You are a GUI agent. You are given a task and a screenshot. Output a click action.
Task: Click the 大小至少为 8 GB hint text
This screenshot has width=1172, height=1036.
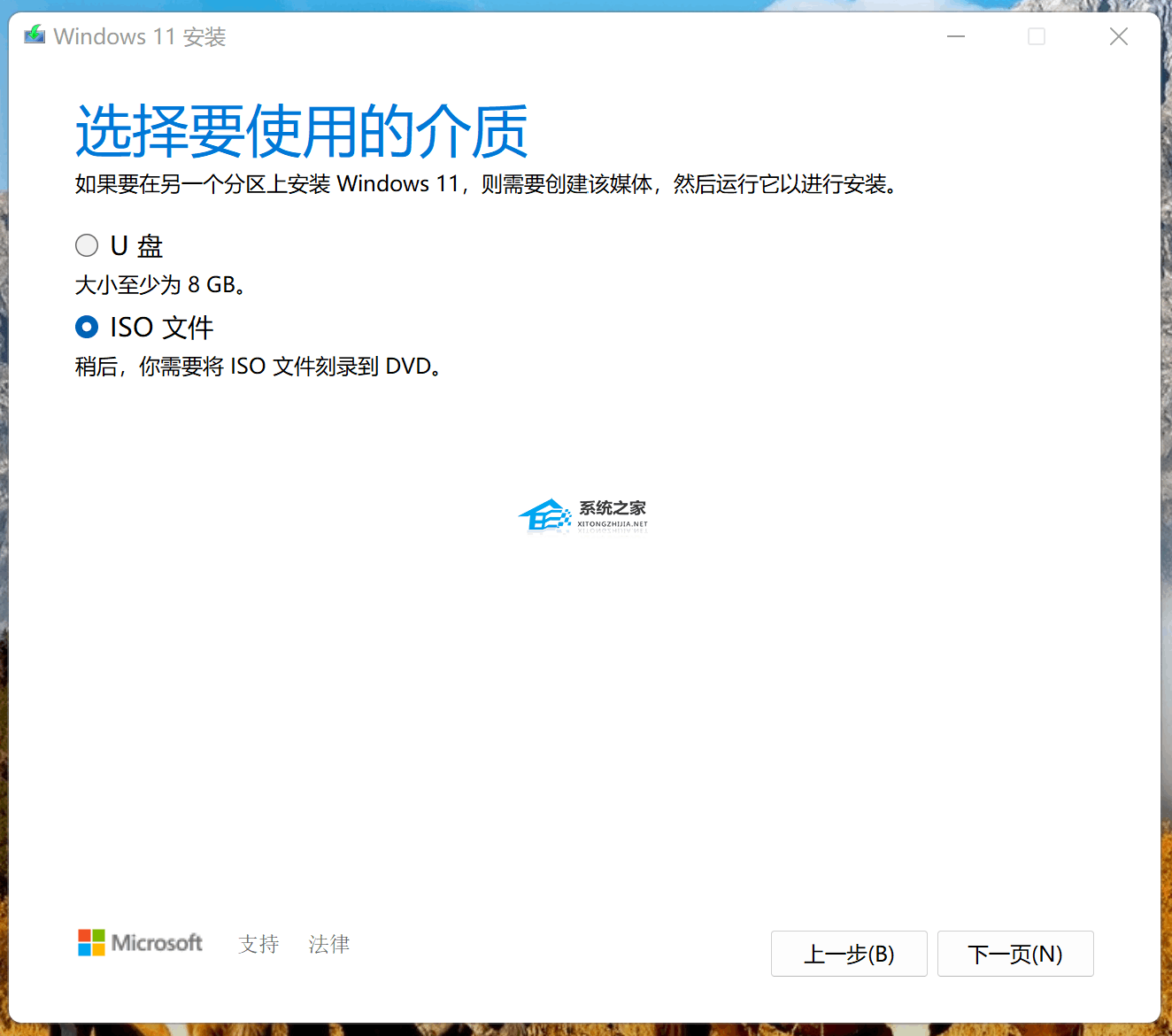(159, 284)
